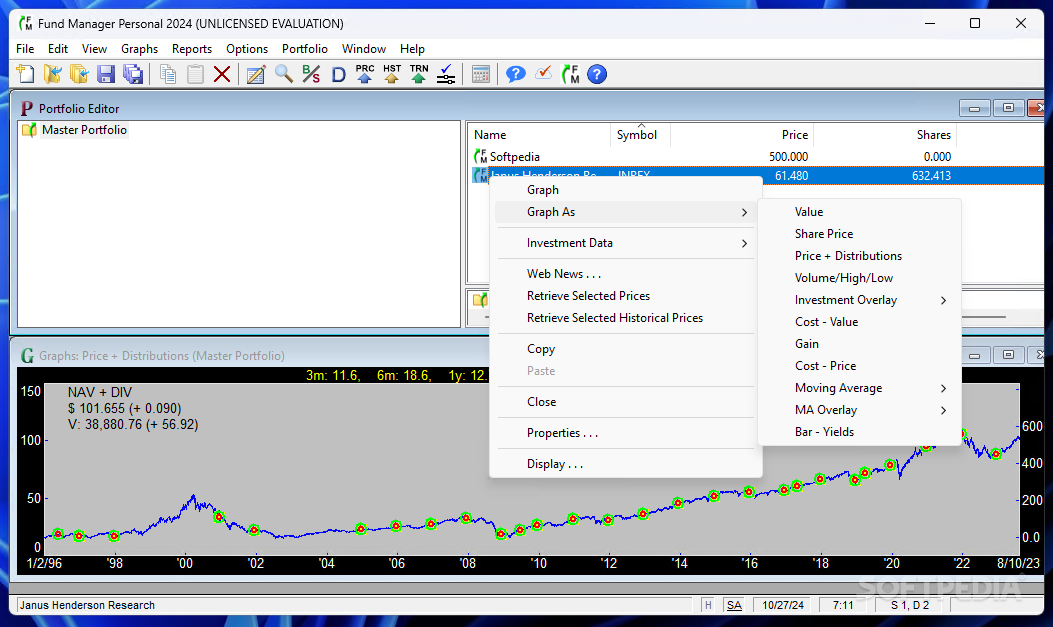Click the Paste clipboard toolbar icon
Image resolution: width=1053 pixels, height=627 pixels.
(195, 74)
